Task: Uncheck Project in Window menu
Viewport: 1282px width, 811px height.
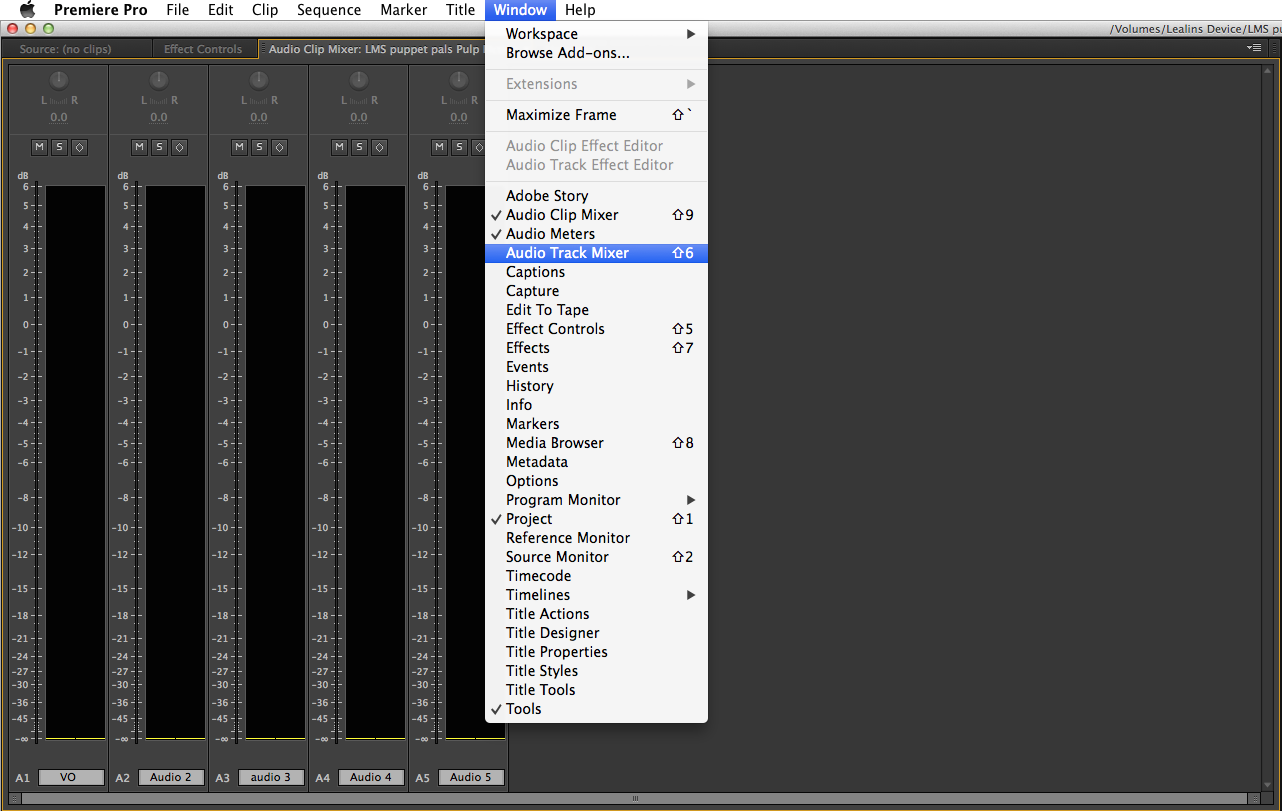Action: [x=596, y=519]
